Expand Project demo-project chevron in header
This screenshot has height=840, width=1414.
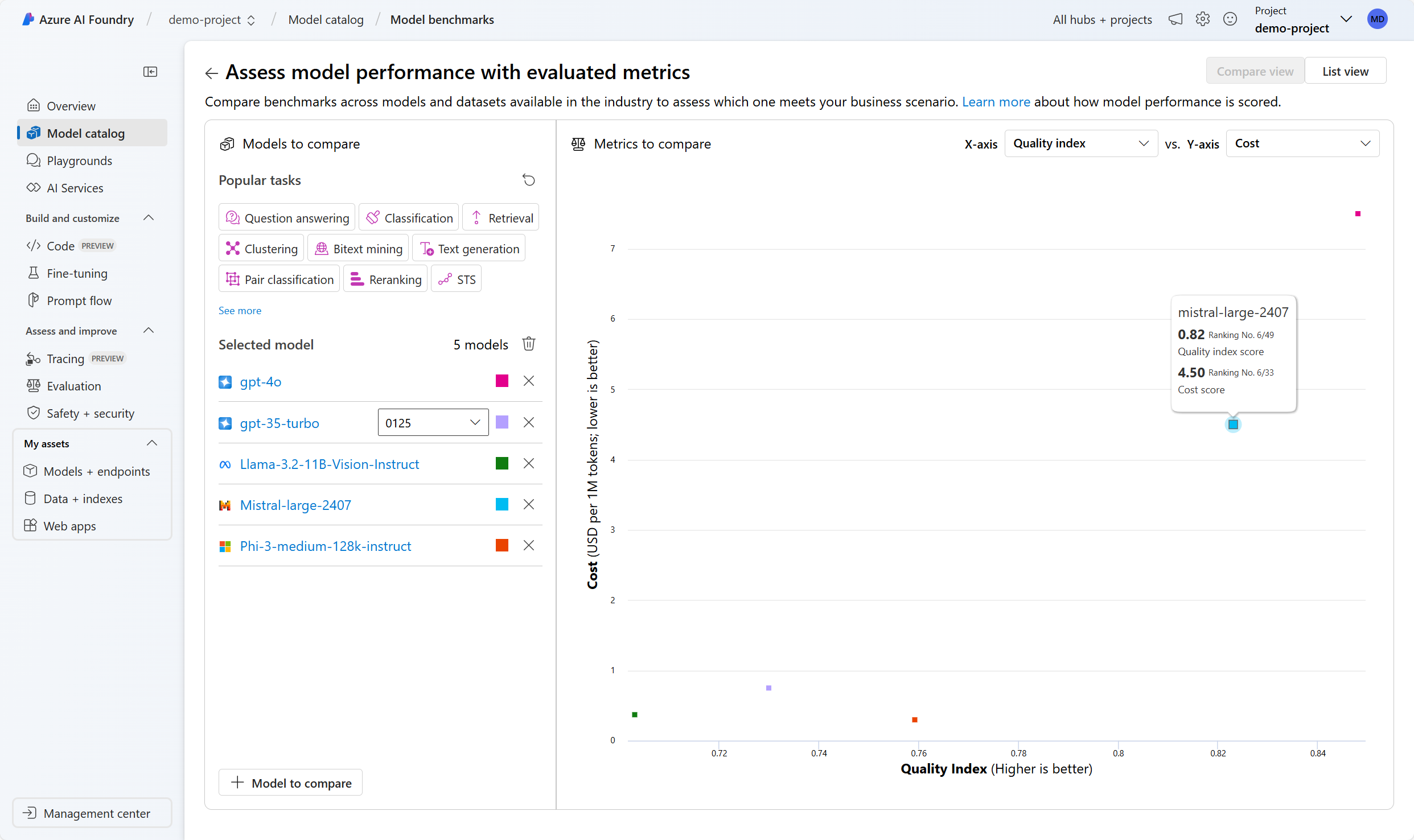1346,19
